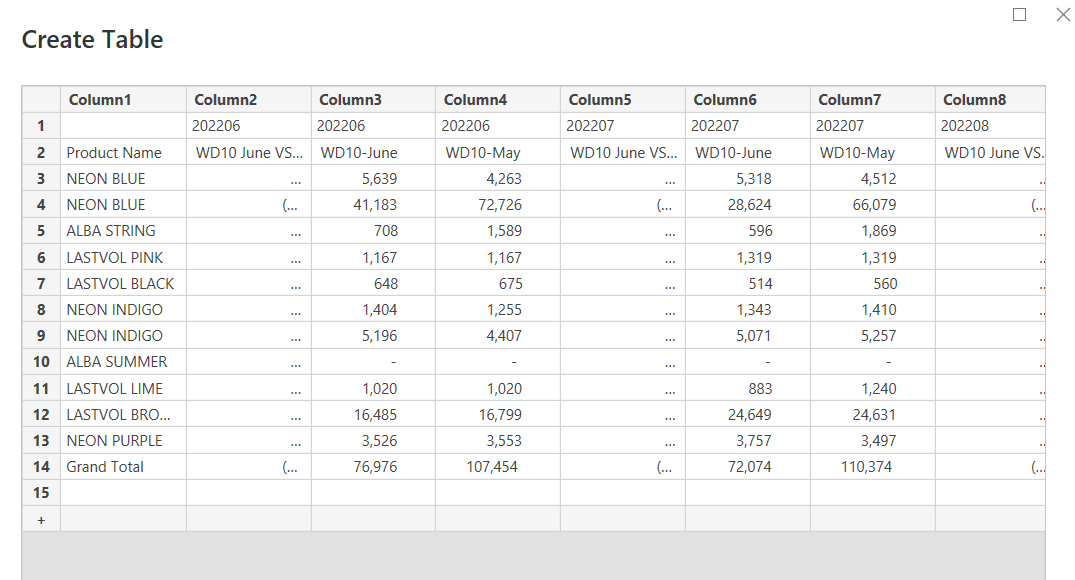The height and width of the screenshot is (580, 1075).
Task: Click the 76,976 grand total cell
Action: pyautogui.click(x=374, y=467)
